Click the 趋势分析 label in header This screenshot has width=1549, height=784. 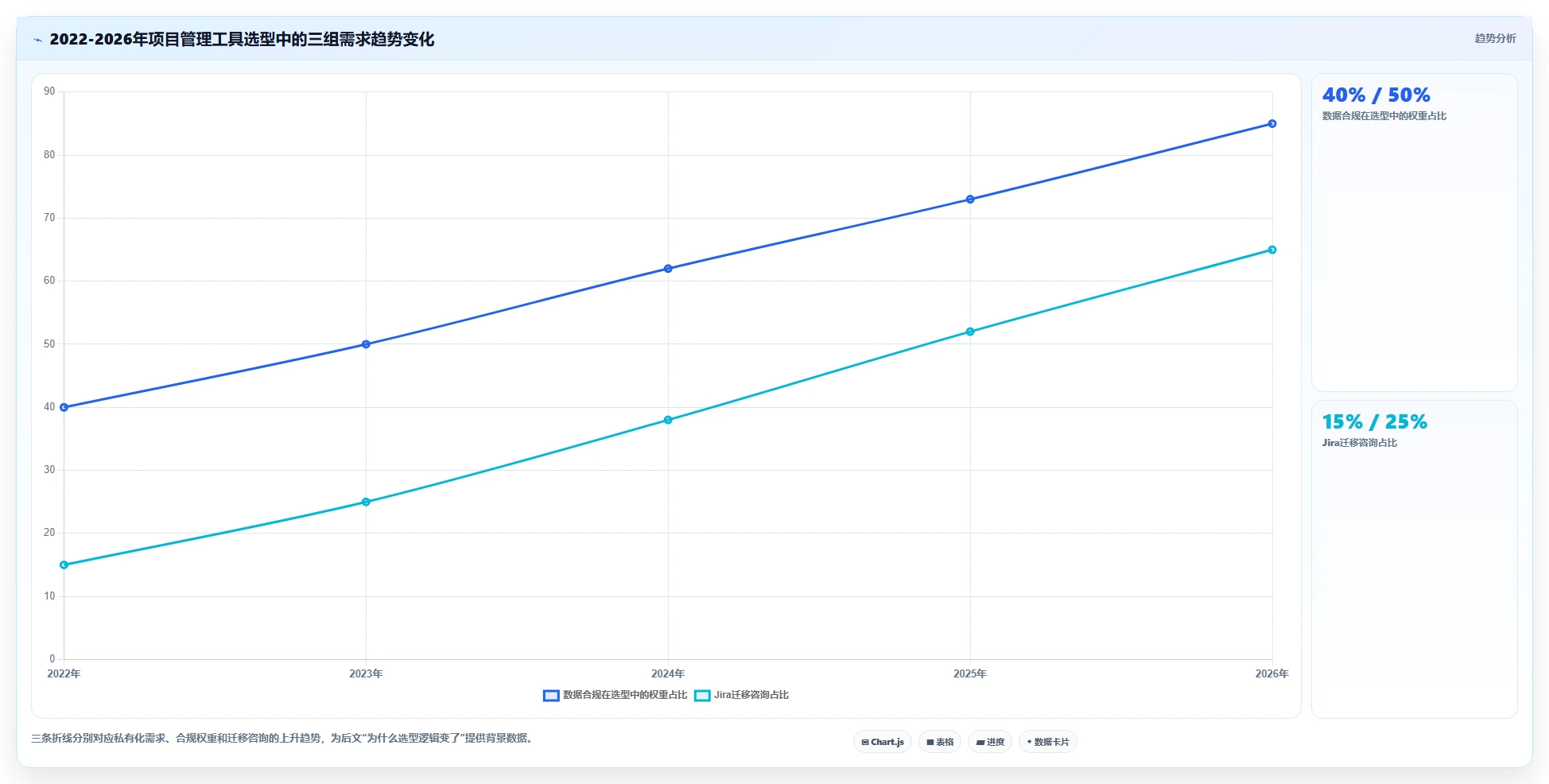[x=1495, y=38]
